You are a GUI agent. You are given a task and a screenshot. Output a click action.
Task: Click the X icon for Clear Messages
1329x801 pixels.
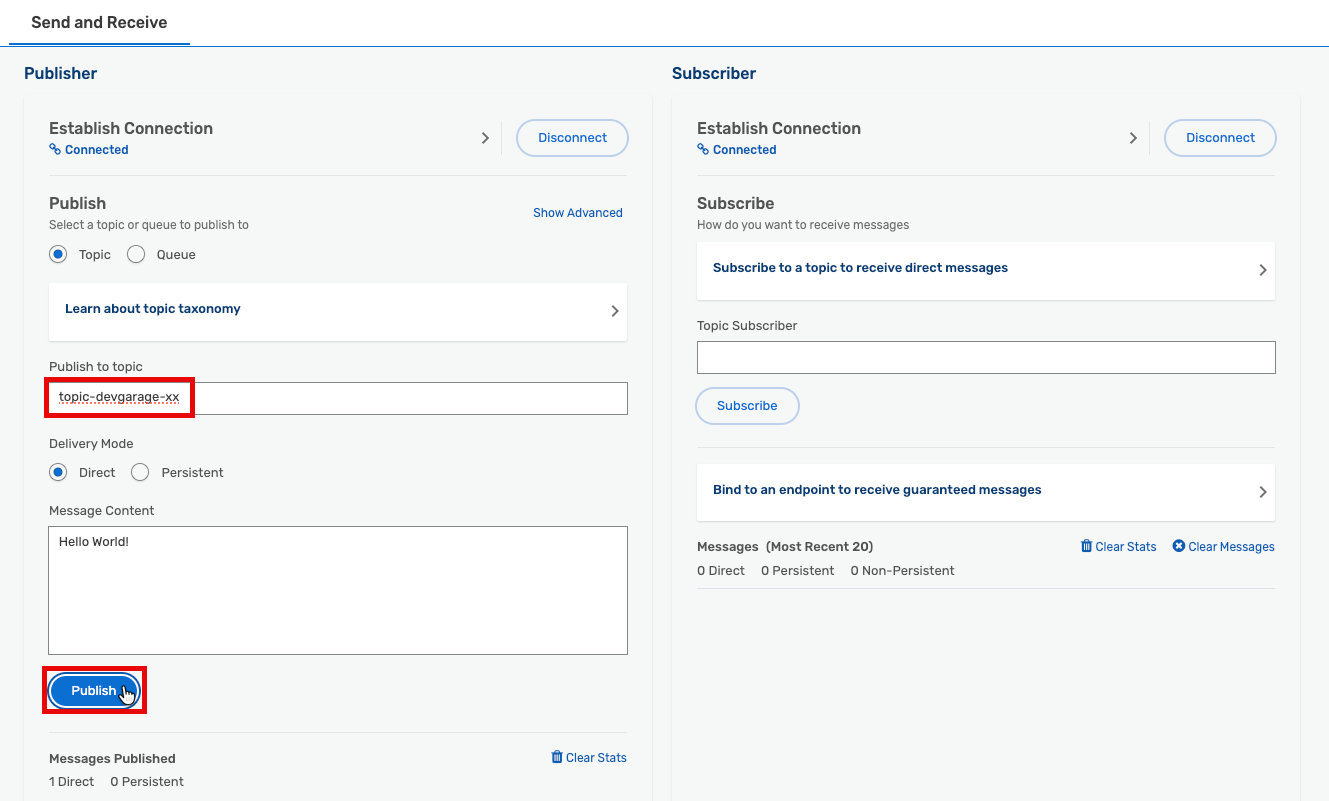[x=1178, y=546]
